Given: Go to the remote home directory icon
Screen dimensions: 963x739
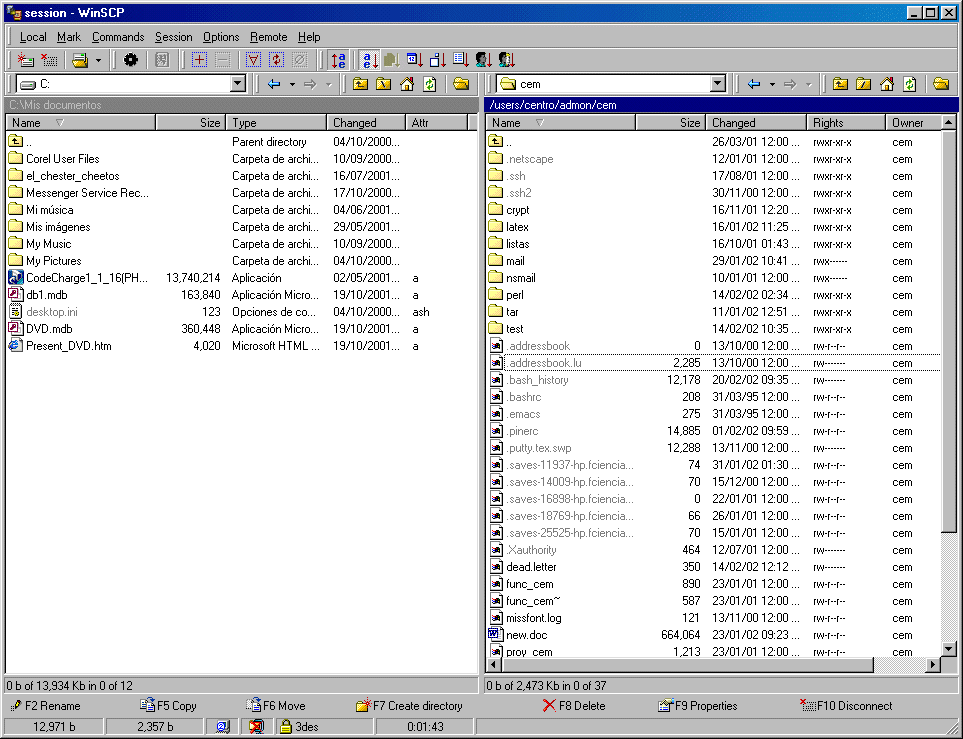Looking at the screenshot, I should (887, 84).
